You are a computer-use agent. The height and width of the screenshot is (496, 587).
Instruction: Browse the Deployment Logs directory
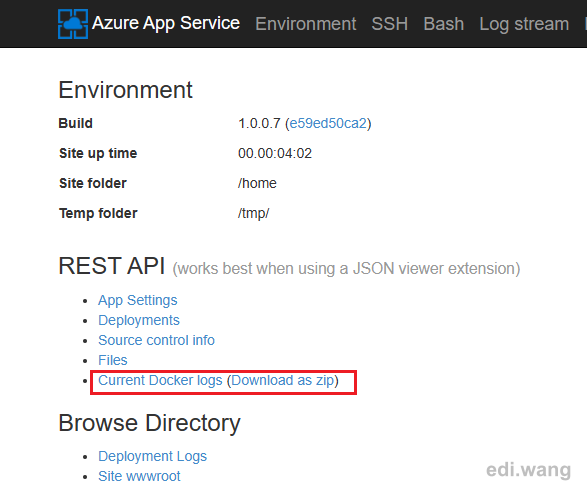[152, 457]
